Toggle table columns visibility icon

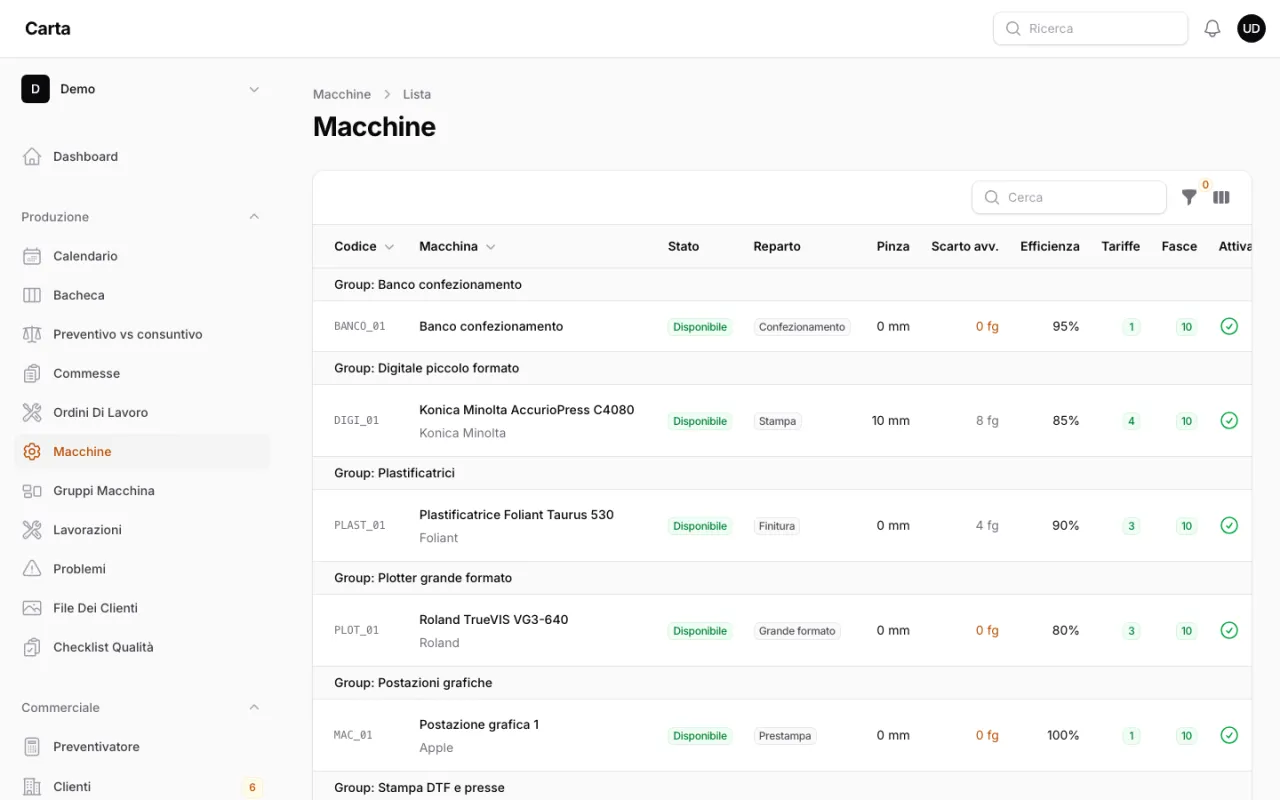(x=1221, y=198)
